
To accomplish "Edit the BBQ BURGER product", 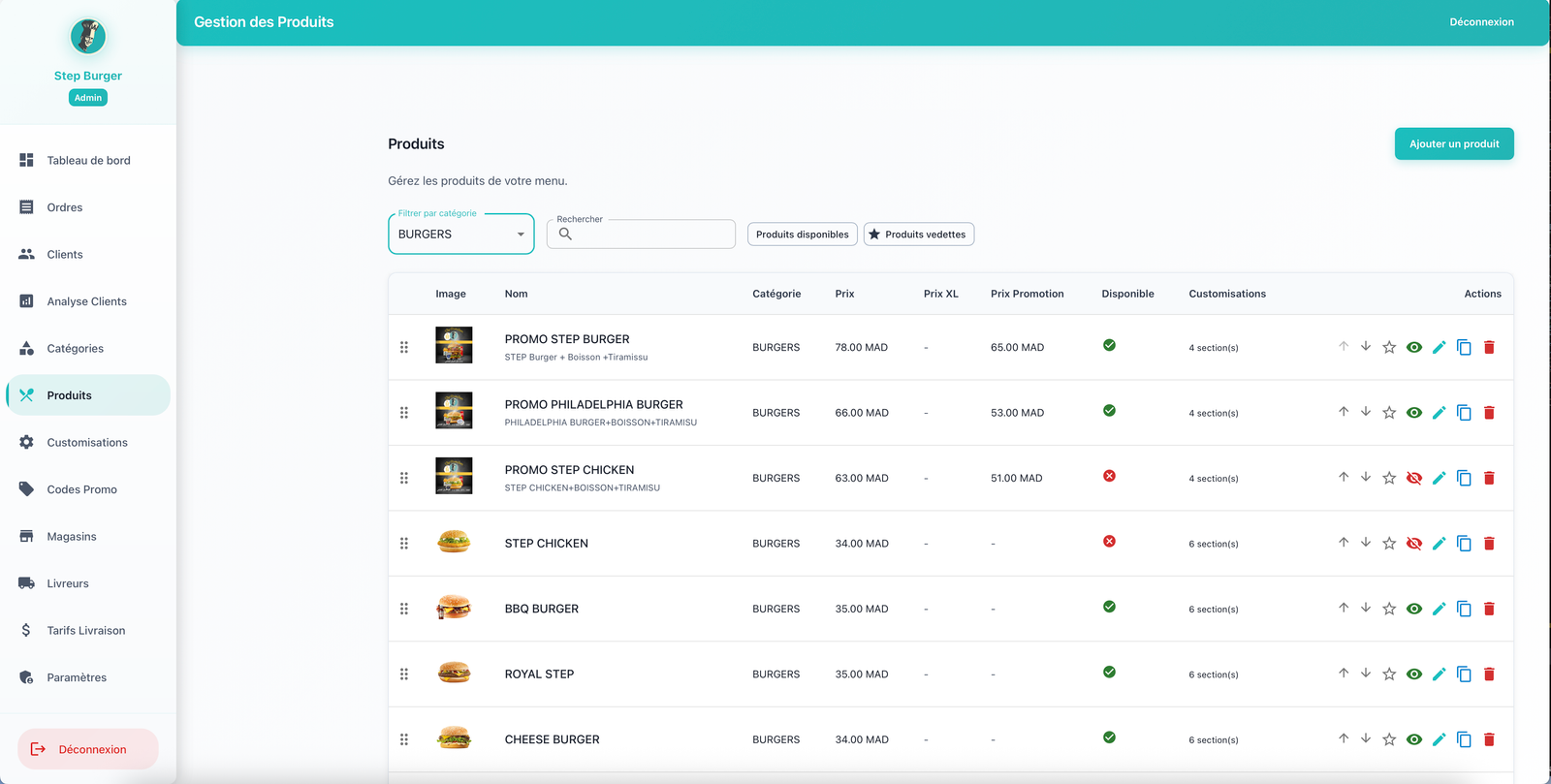I will tap(1439, 609).
